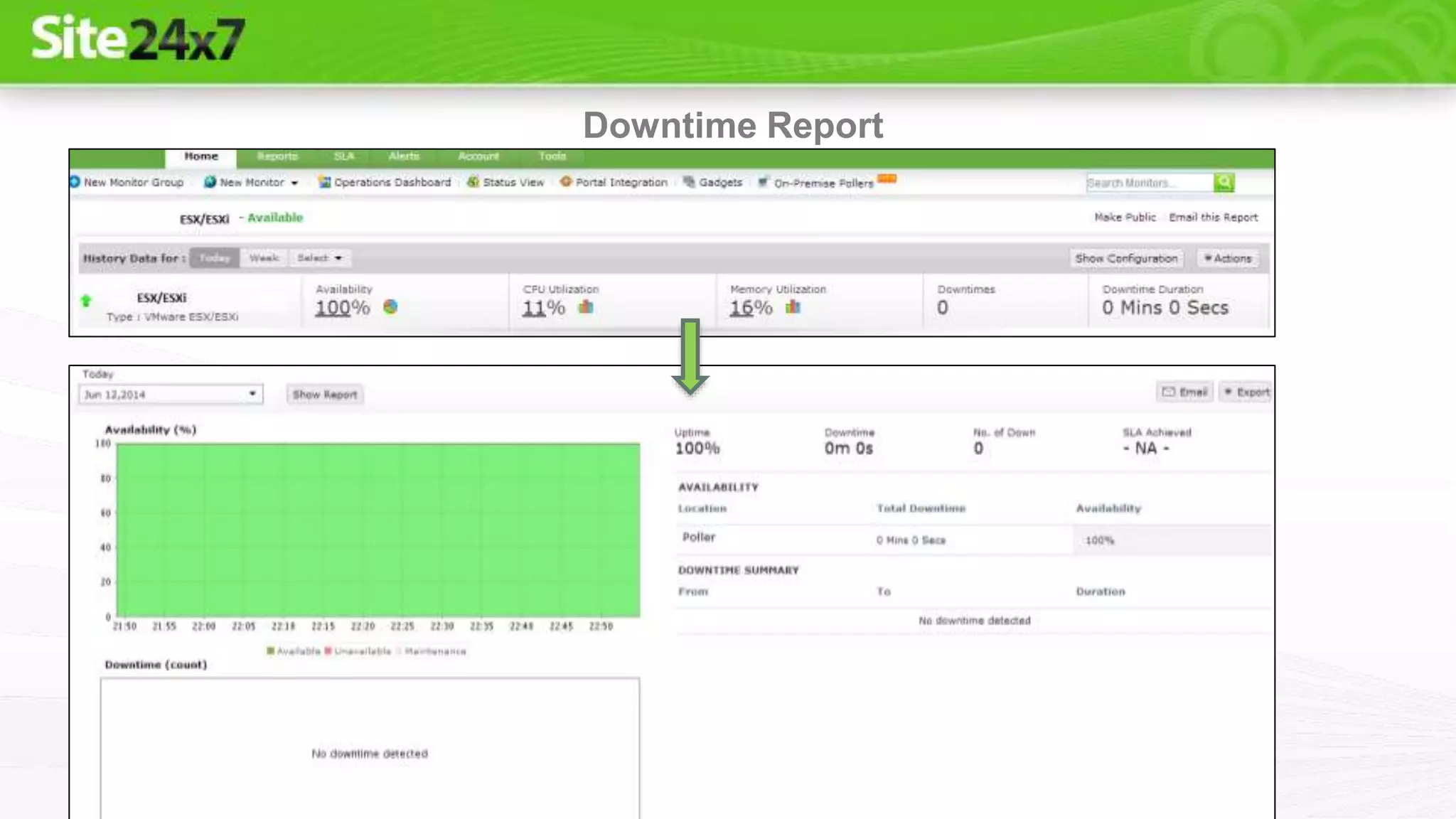The width and height of the screenshot is (1456, 819).
Task: Click the Status View icon
Action: coord(473,182)
